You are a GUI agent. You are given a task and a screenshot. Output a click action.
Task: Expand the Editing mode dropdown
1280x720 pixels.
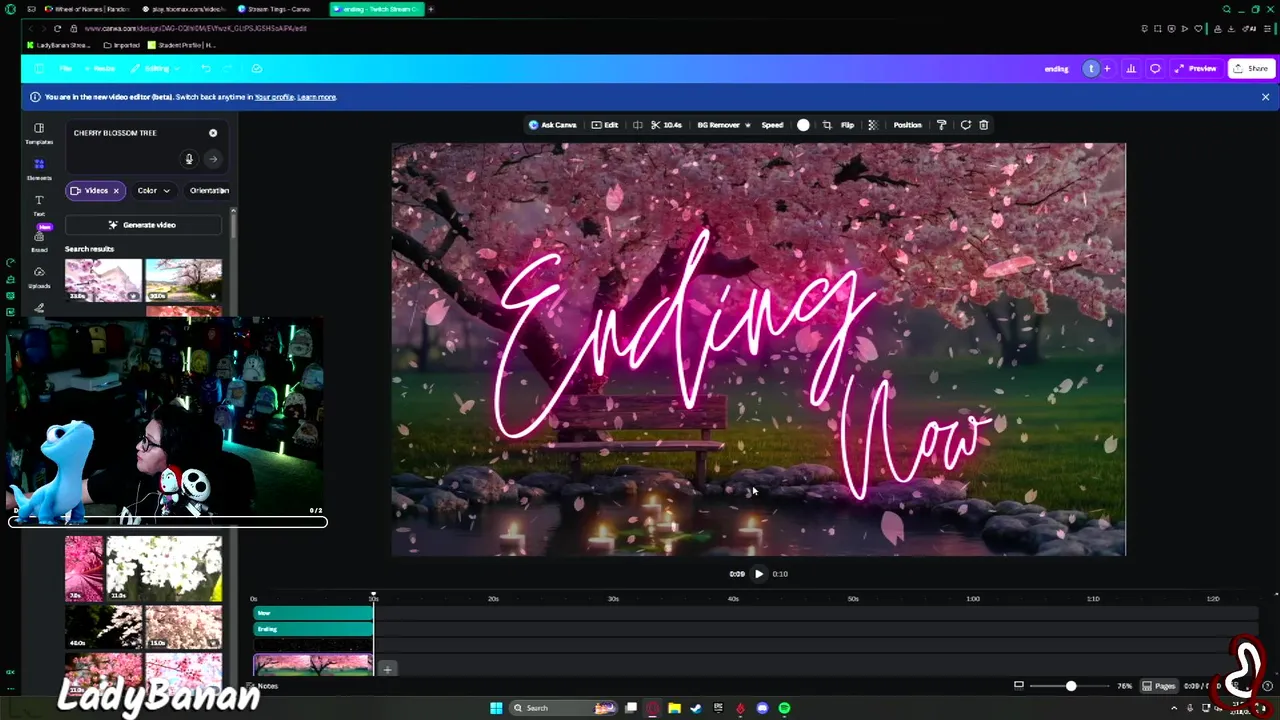[x=156, y=69]
